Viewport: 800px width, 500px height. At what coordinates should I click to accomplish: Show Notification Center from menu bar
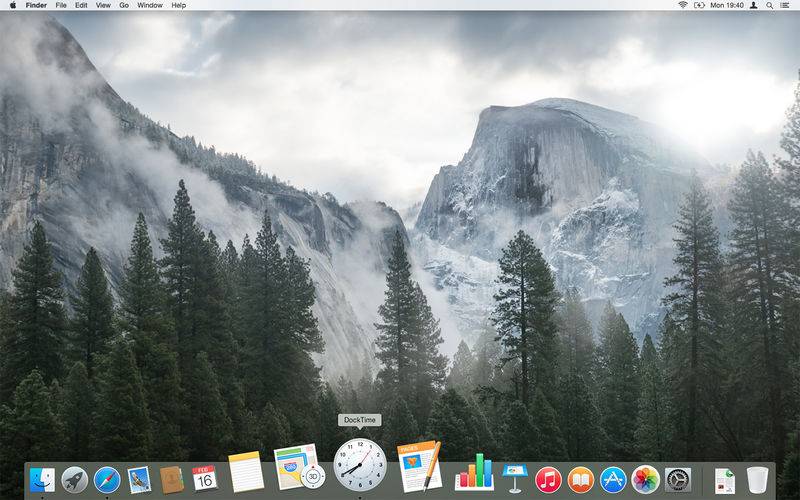(786, 5)
